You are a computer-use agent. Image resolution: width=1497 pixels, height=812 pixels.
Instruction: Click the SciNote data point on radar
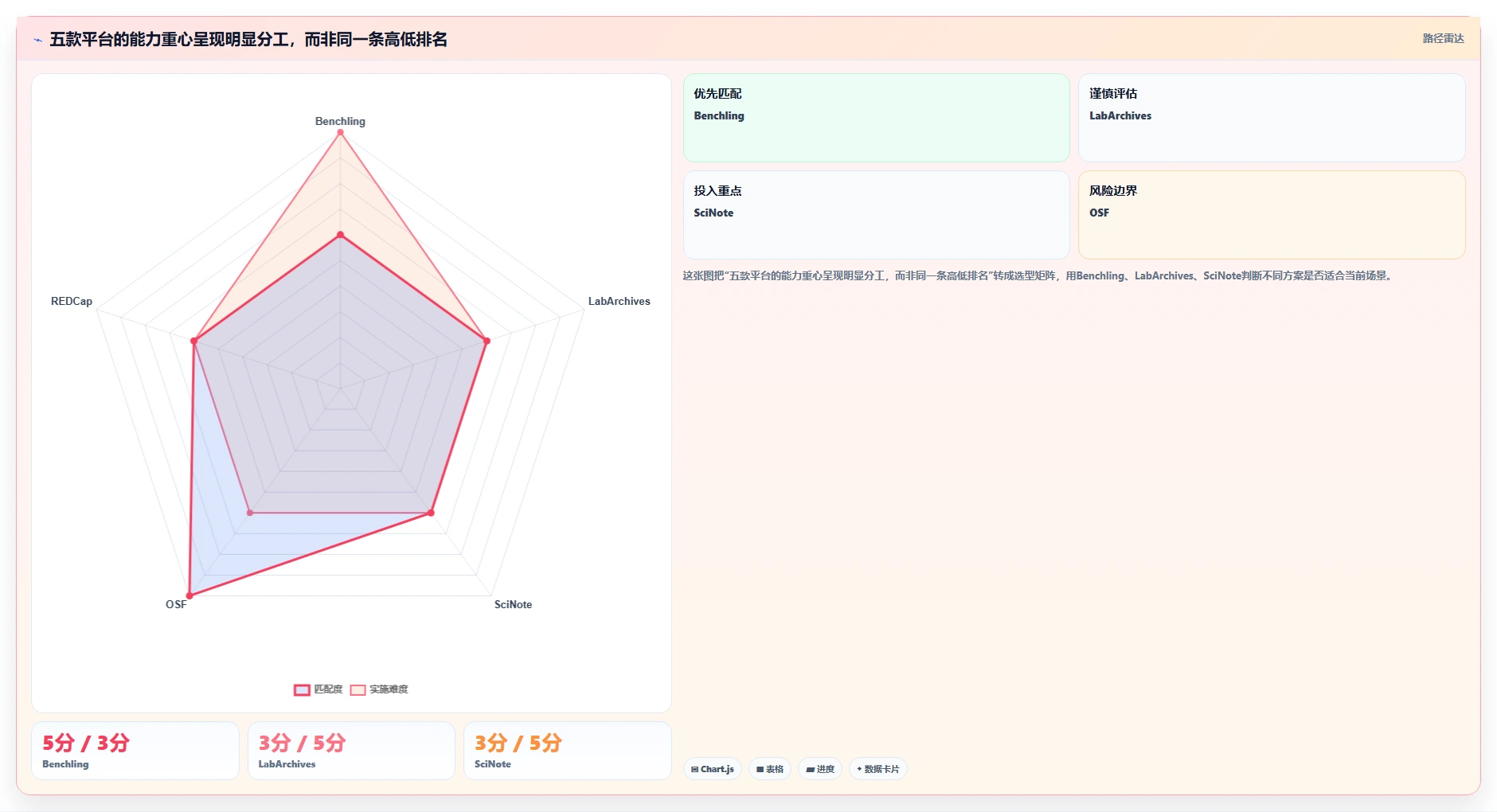pos(431,513)
